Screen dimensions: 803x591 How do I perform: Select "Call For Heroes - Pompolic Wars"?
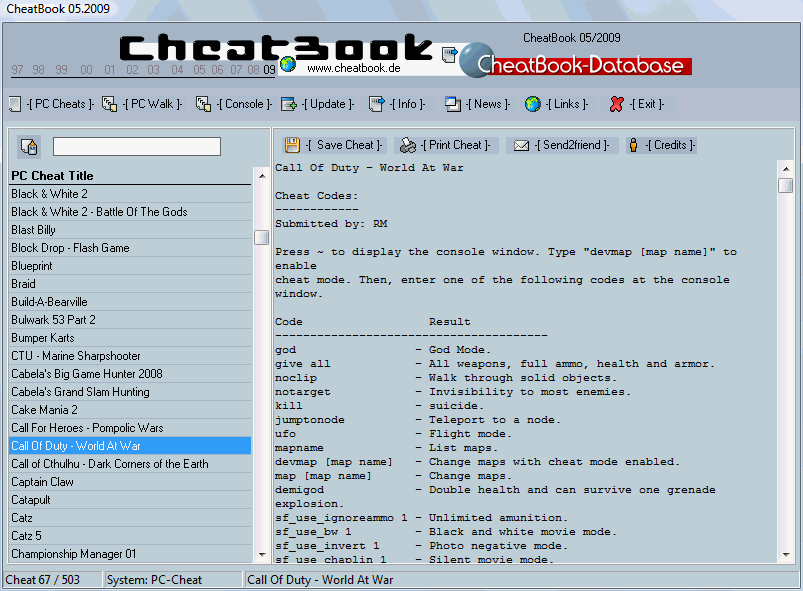131,428
